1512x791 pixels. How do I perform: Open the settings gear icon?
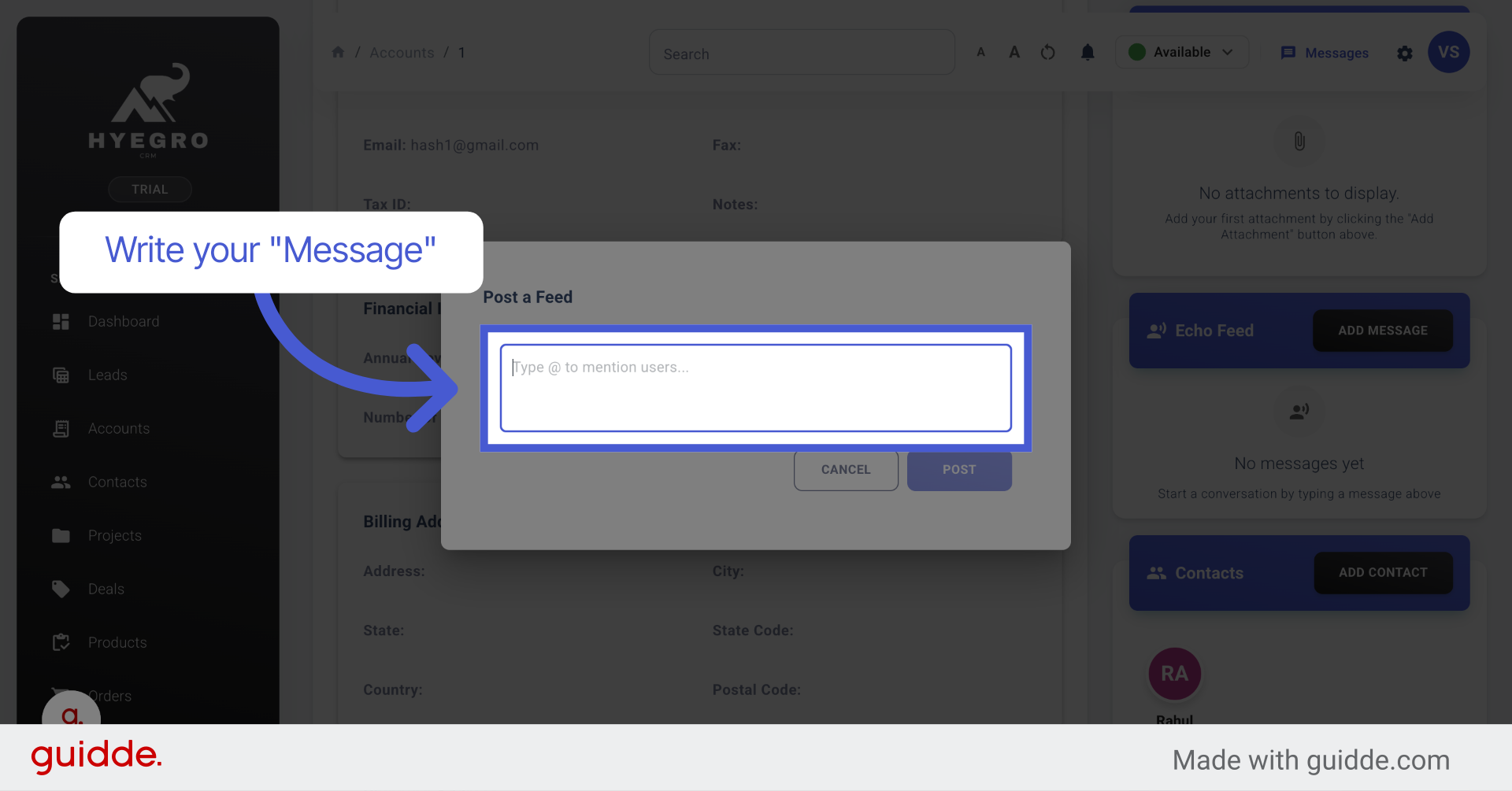1405,54
